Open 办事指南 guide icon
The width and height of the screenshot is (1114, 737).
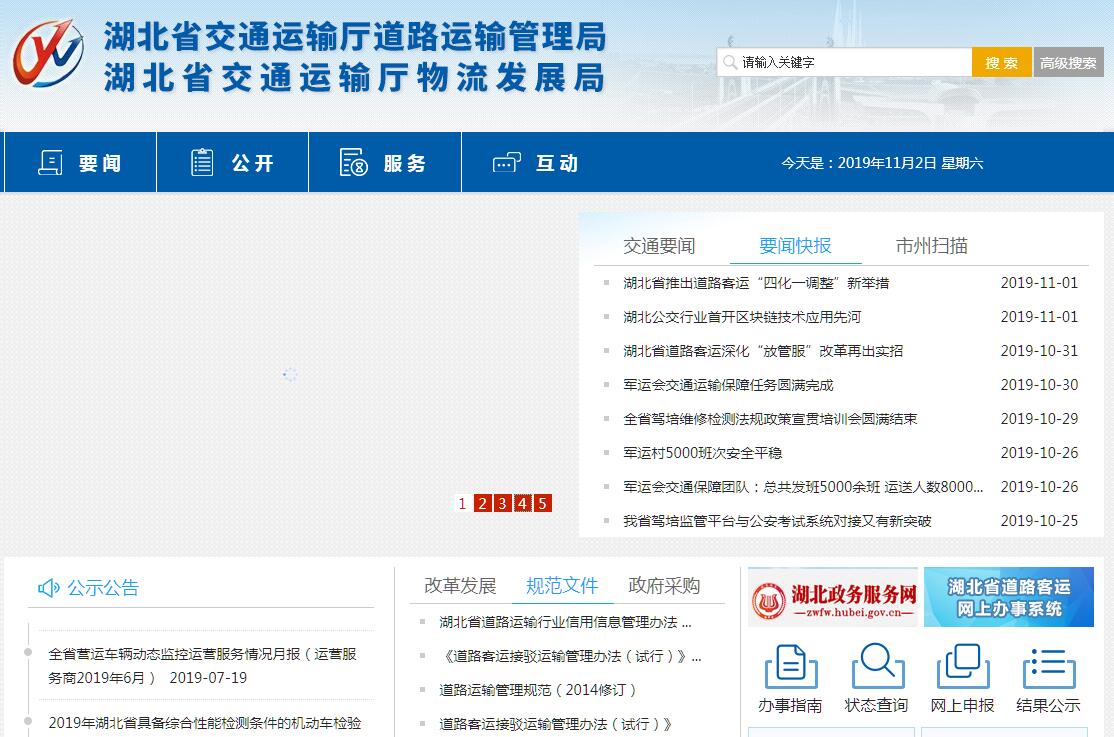[790, 666]
